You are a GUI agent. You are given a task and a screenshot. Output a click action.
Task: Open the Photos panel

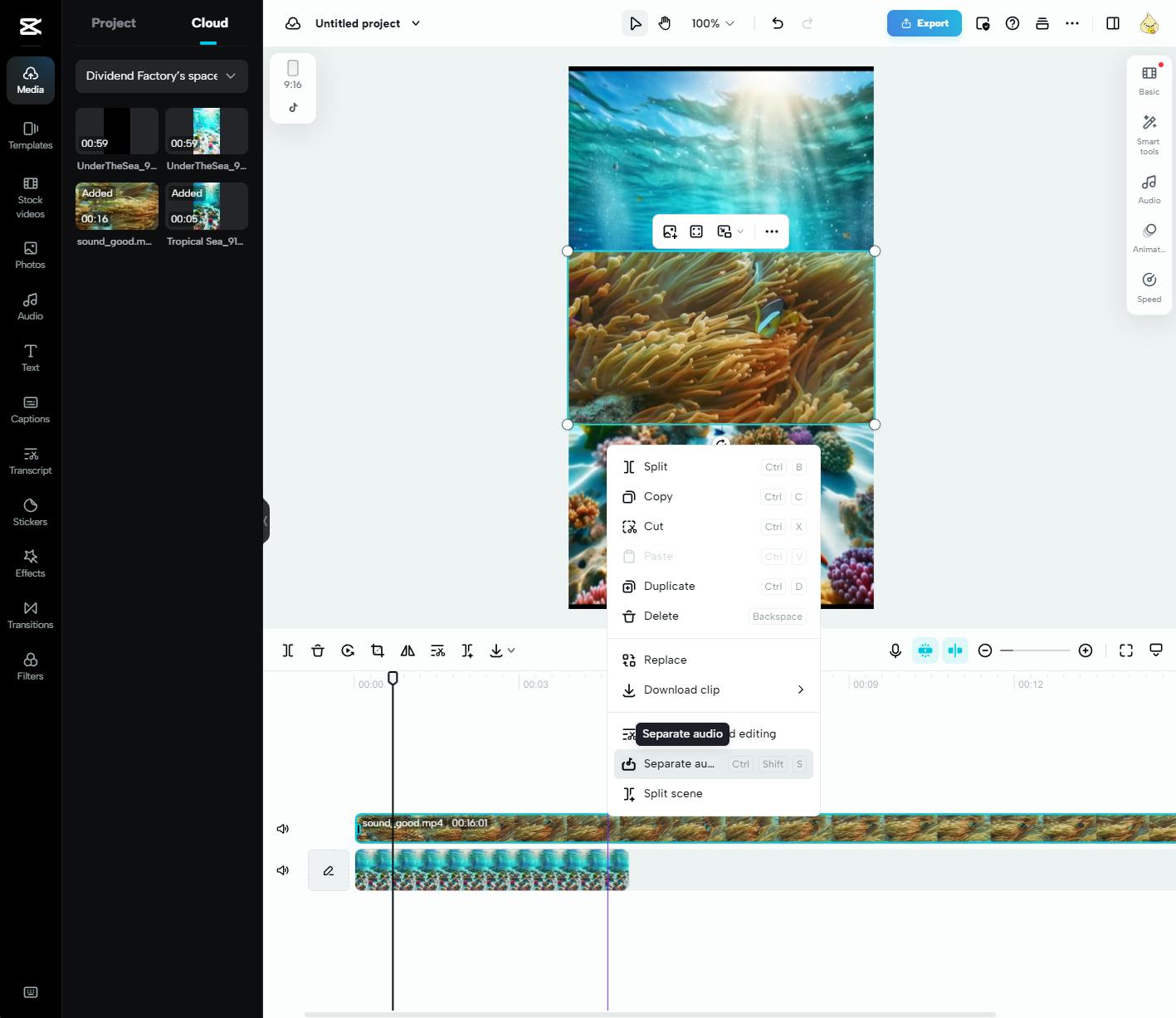[31, 256]
